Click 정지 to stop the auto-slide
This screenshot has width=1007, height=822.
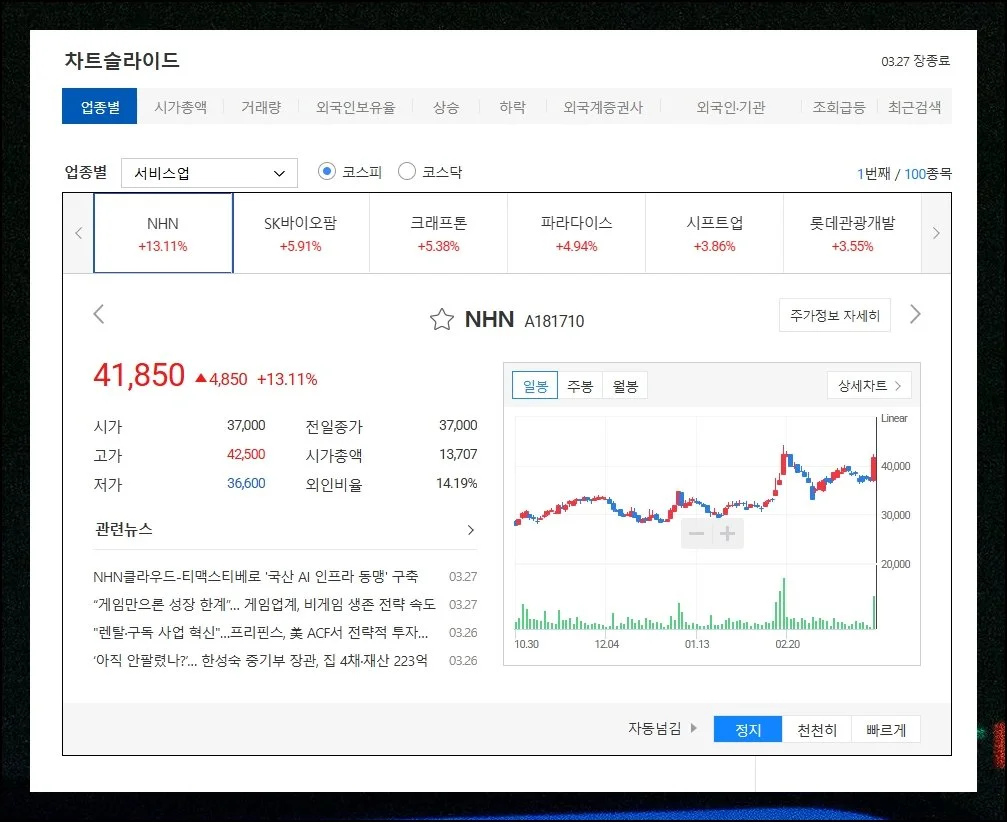tap(746, 729)
